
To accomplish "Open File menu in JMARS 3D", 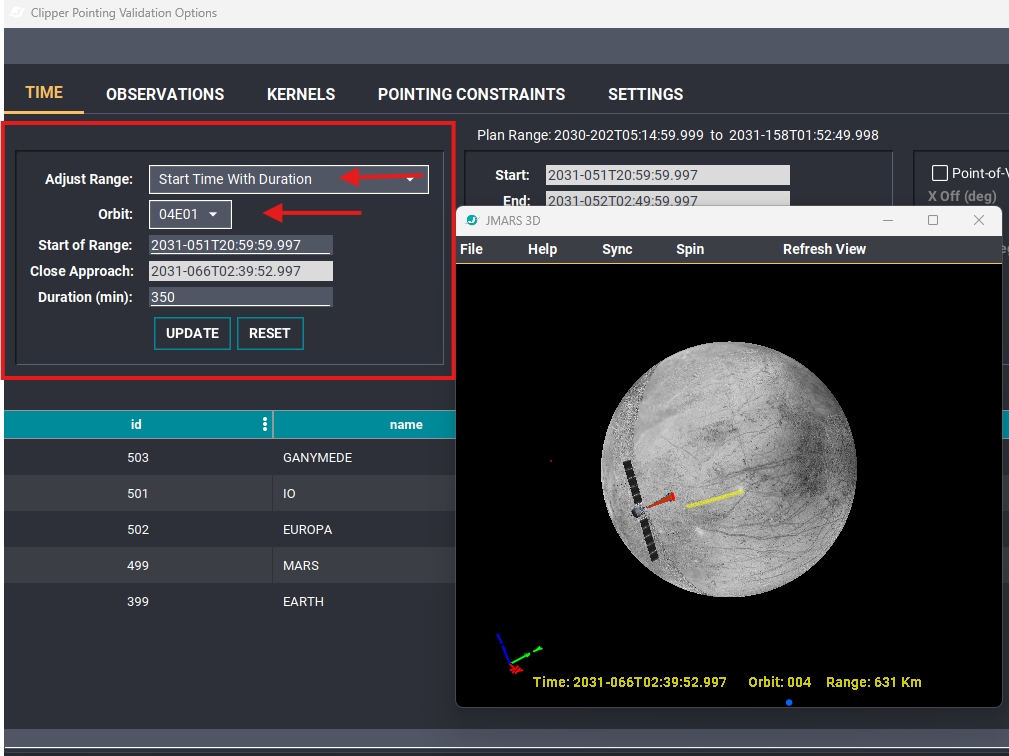I will [471, 249].
